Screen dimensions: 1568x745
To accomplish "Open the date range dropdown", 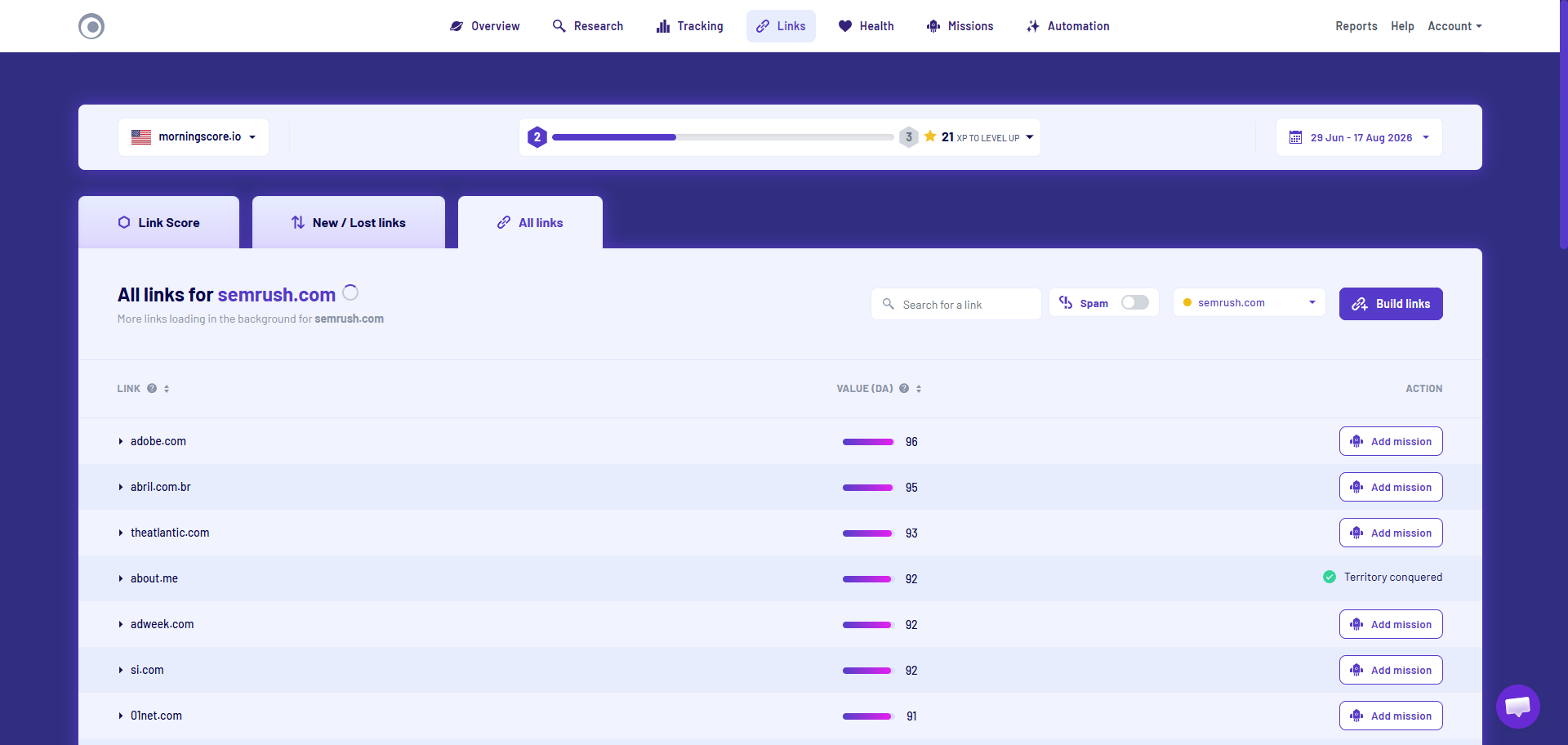I will click(x=1359, y=137).
